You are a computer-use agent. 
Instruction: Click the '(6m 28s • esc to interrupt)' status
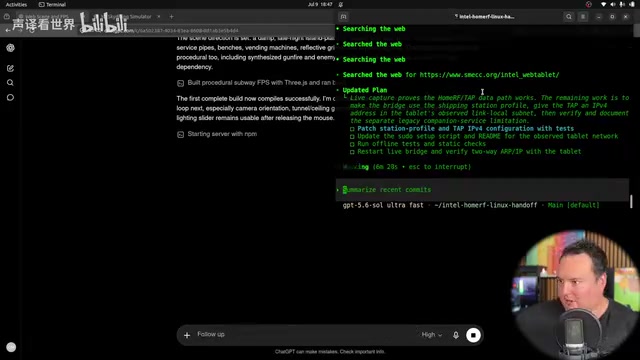click(422, 167)
